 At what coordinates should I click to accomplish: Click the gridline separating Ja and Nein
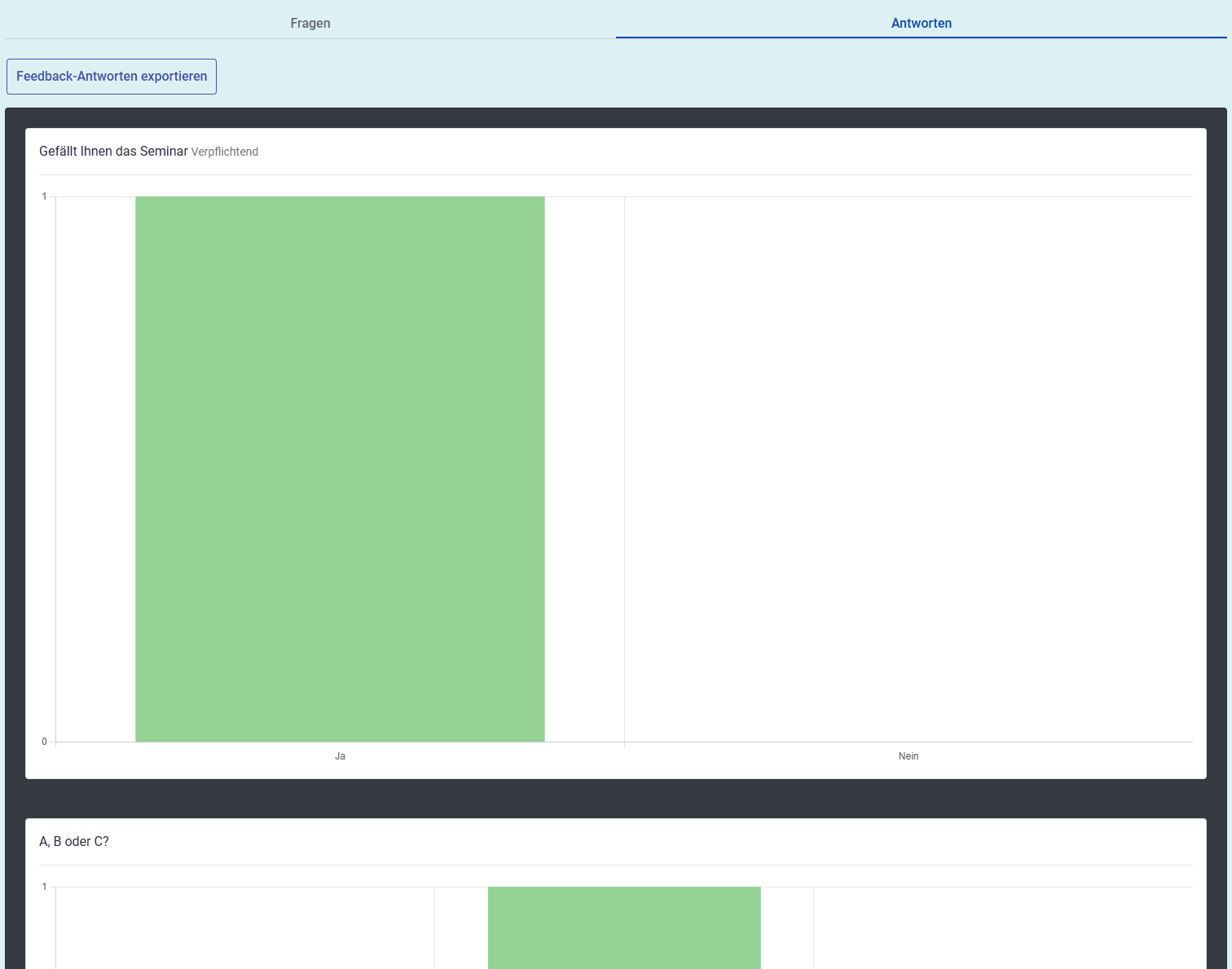pos(624,469)
